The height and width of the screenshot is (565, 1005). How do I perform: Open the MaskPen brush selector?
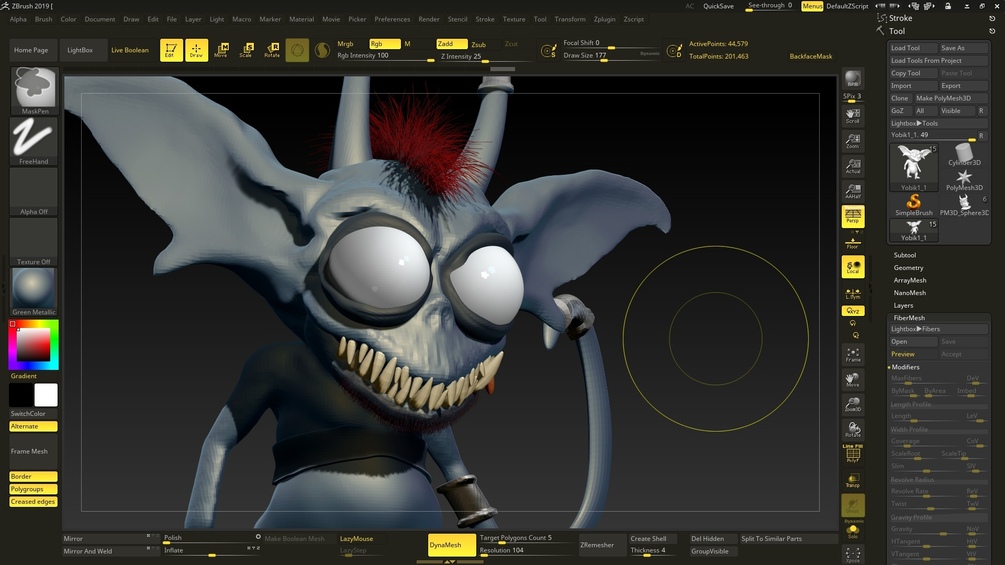click(x=34, y=90)
